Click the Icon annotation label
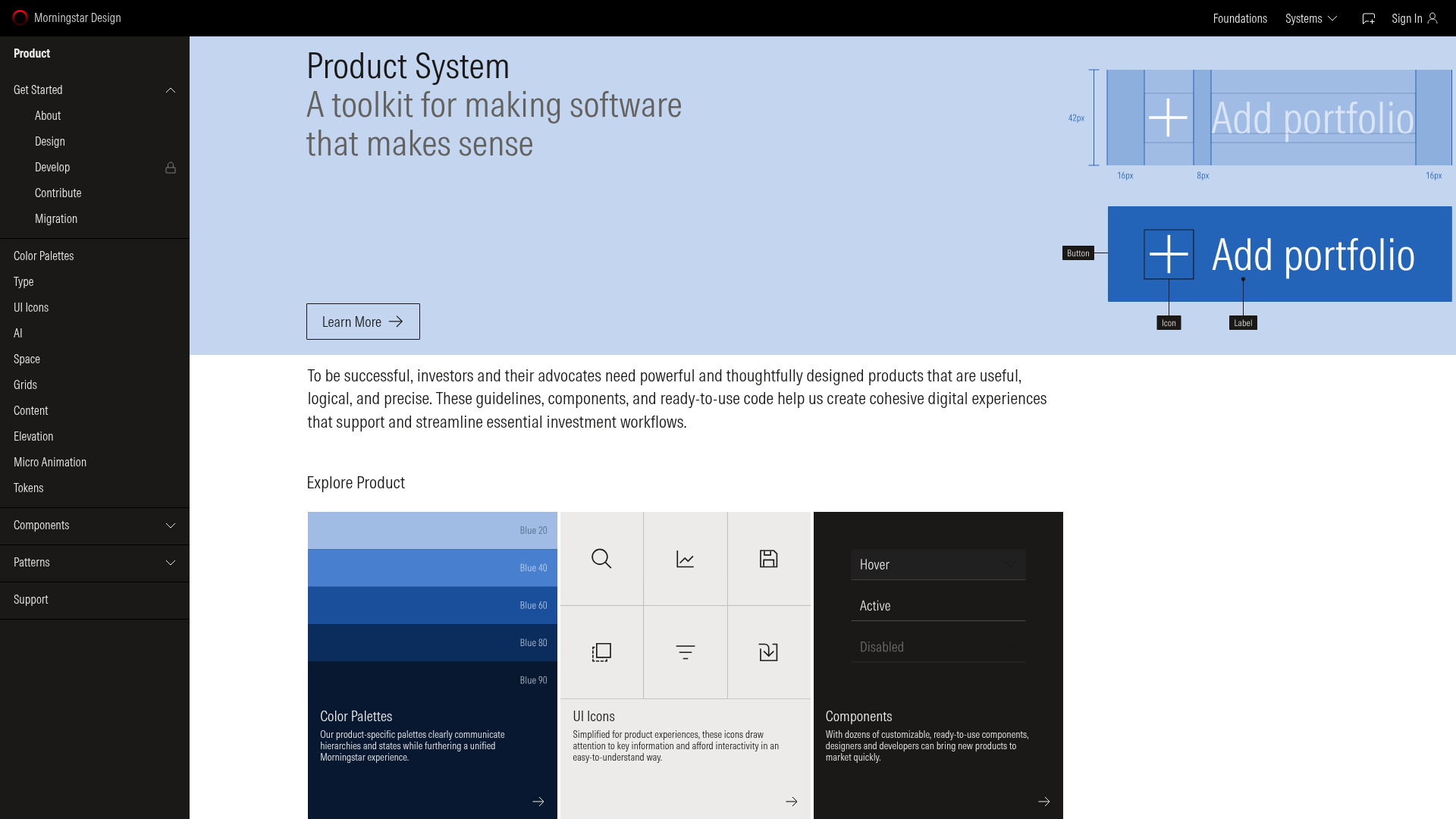 pyautogui.click(x=1169, y=323)
